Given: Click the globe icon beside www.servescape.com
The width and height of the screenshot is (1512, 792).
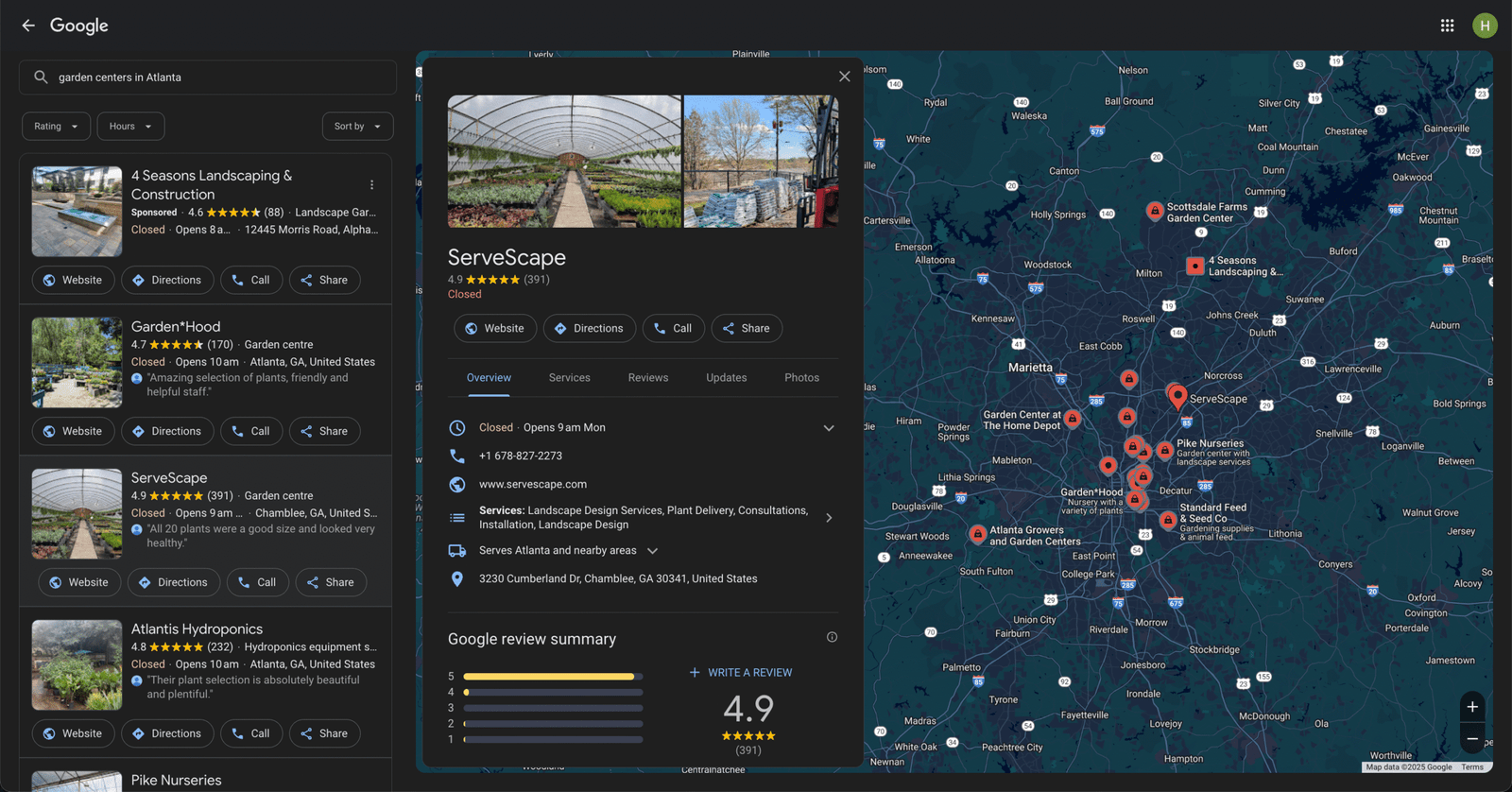Looking at the screenshot, I should [x=457, y=484].
